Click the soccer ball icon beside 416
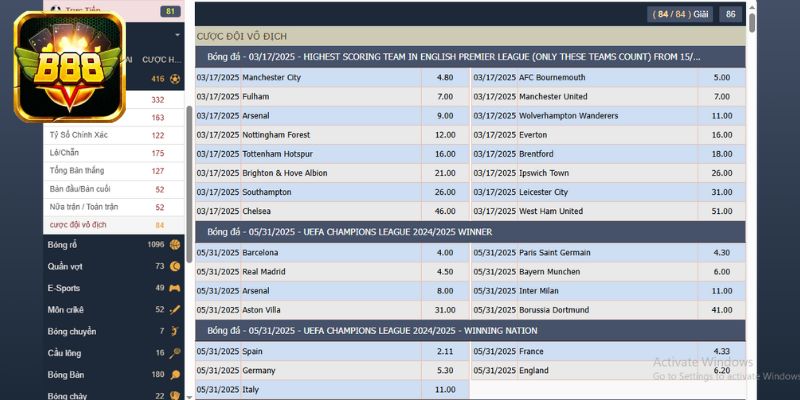This screenshot has width=800, height=400. click(175, 79)
